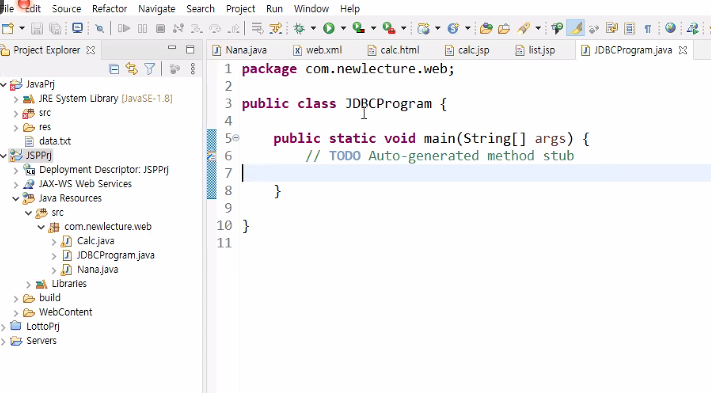Screen dimensions: 711x393
Task: Open the Debug configurations dropdown arrow
Action: click(313, 29)
